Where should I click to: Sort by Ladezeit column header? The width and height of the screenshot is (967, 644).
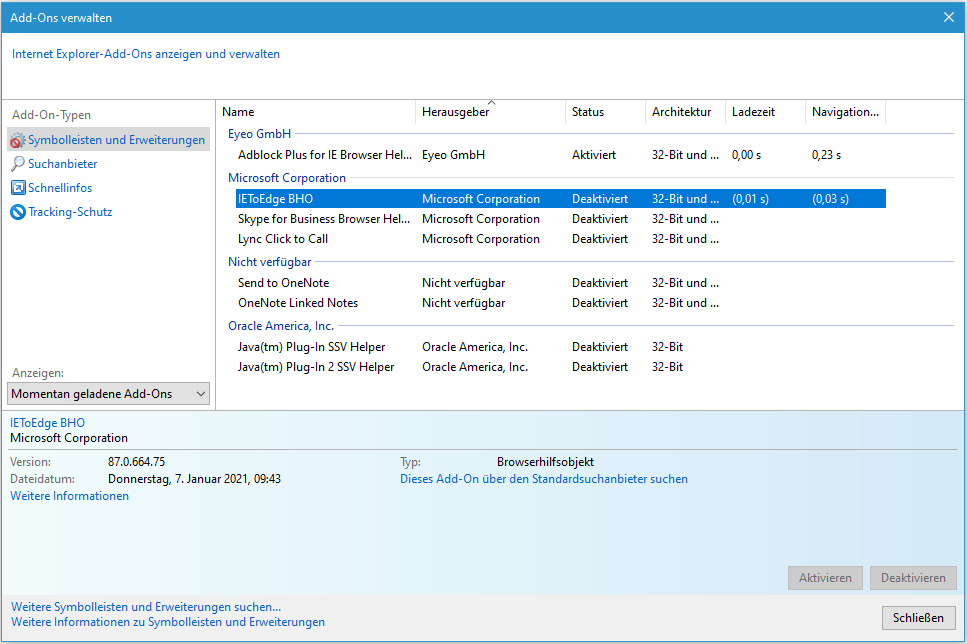coord(765,112)
